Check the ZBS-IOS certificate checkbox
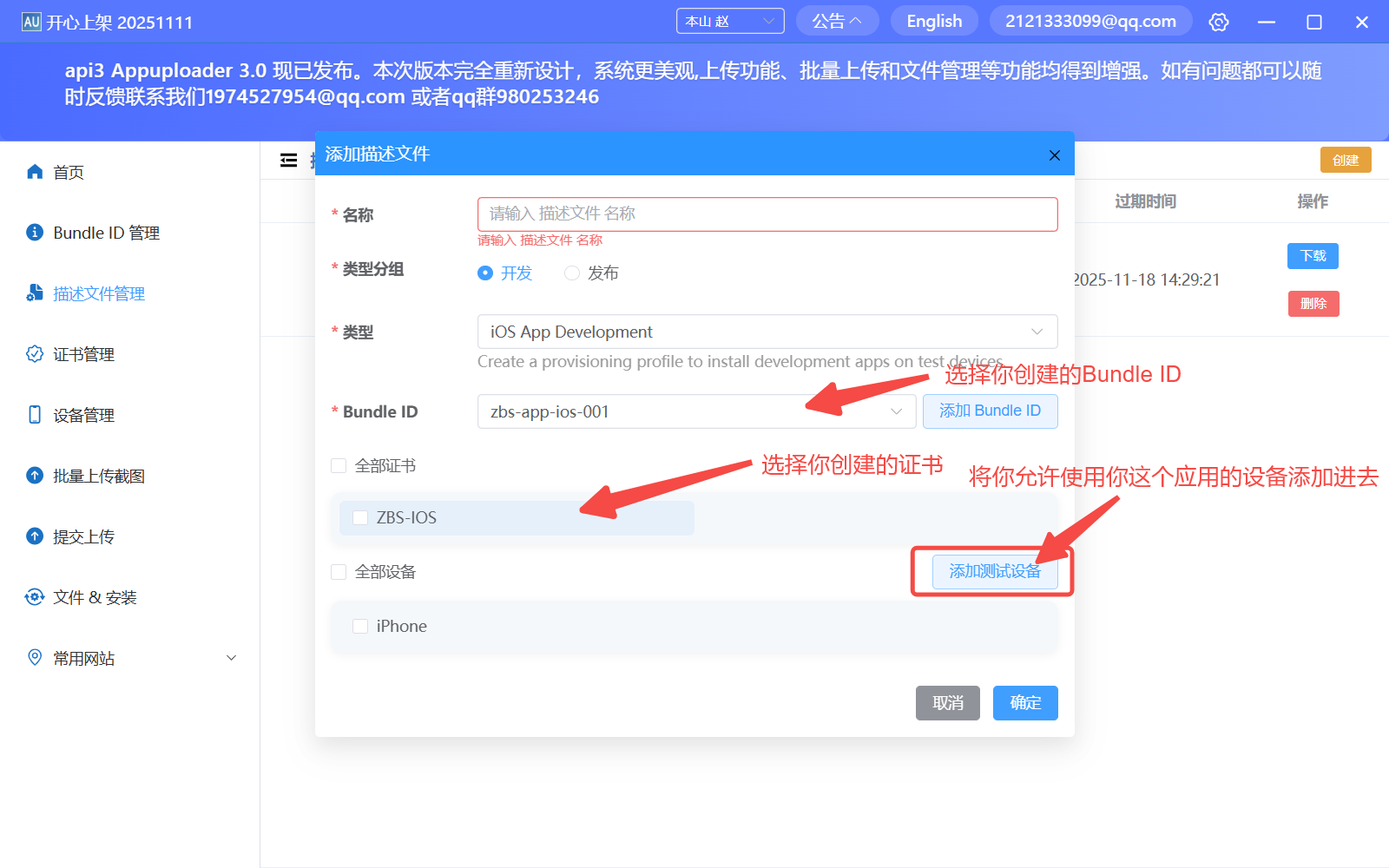 (360, 517)
